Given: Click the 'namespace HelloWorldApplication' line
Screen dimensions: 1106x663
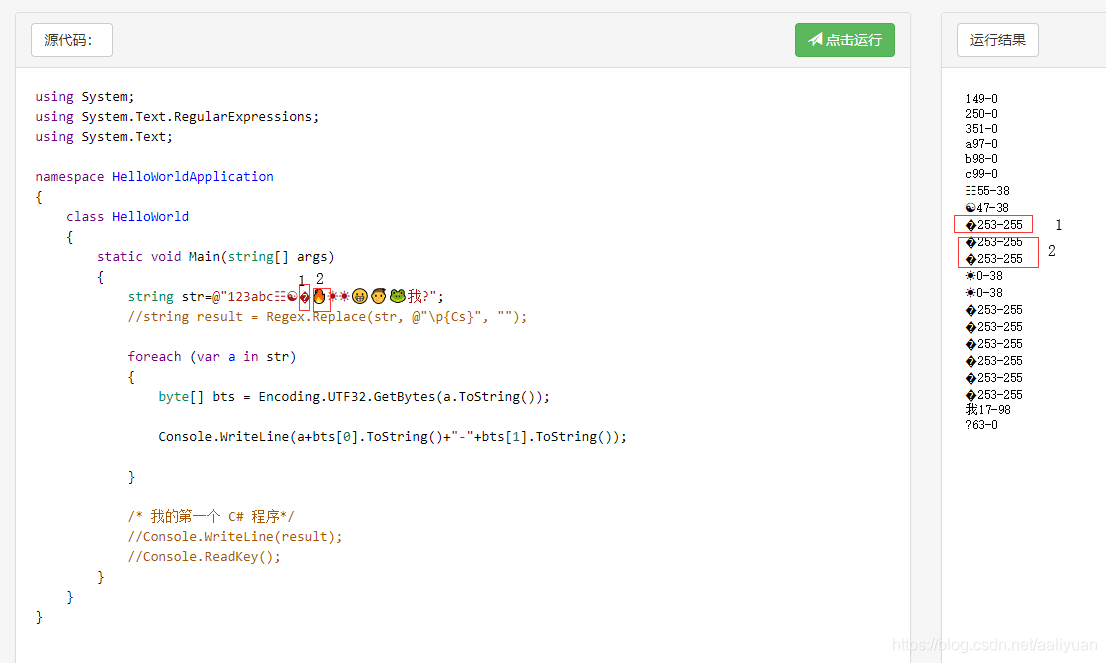Looking at the screenshot, I should (x=154, y=176).
